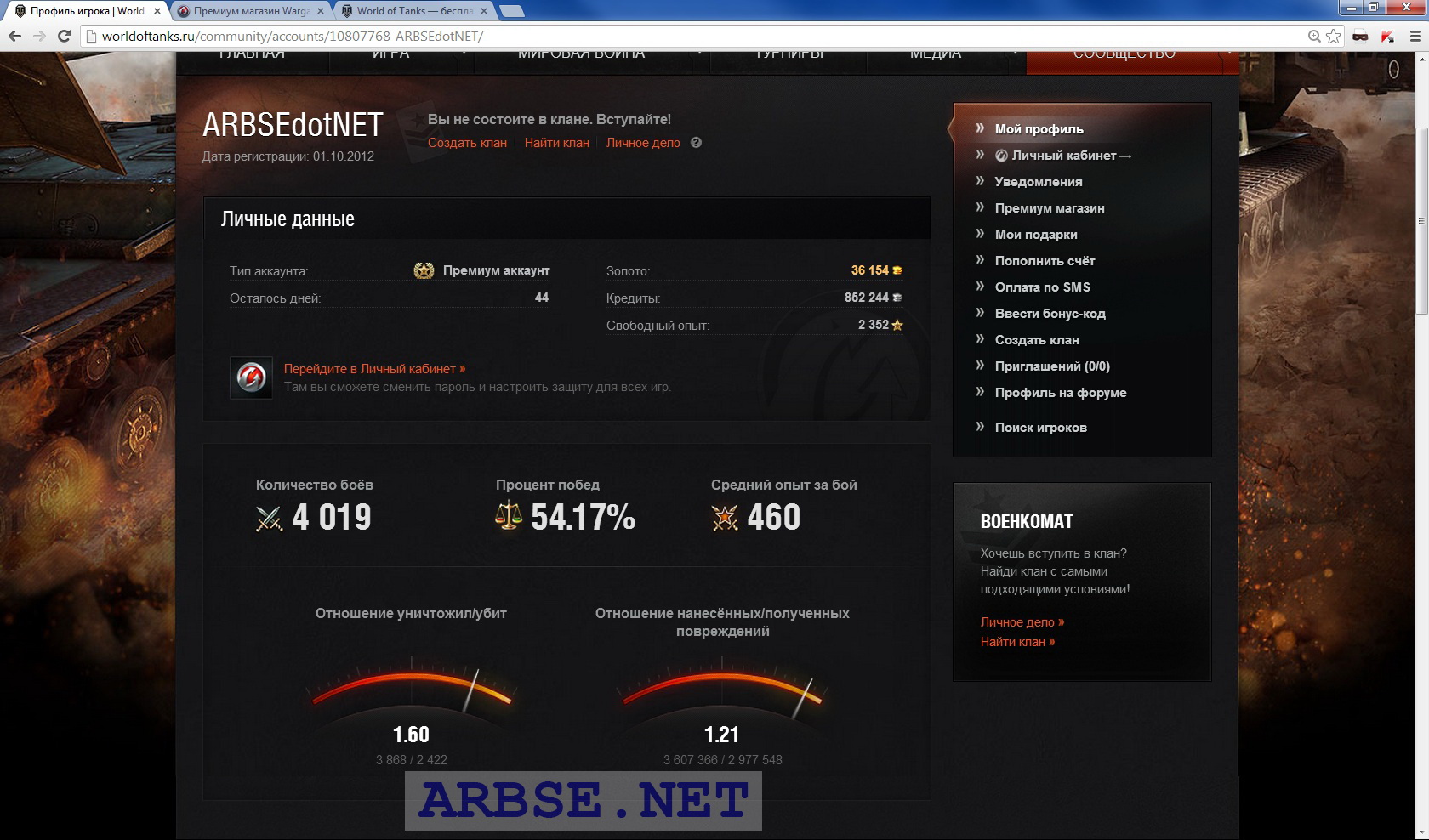Viewport: 1429px width, 840px height.
Task: Select the player name ARBSEdotNET heading
Action: point(293,125)
